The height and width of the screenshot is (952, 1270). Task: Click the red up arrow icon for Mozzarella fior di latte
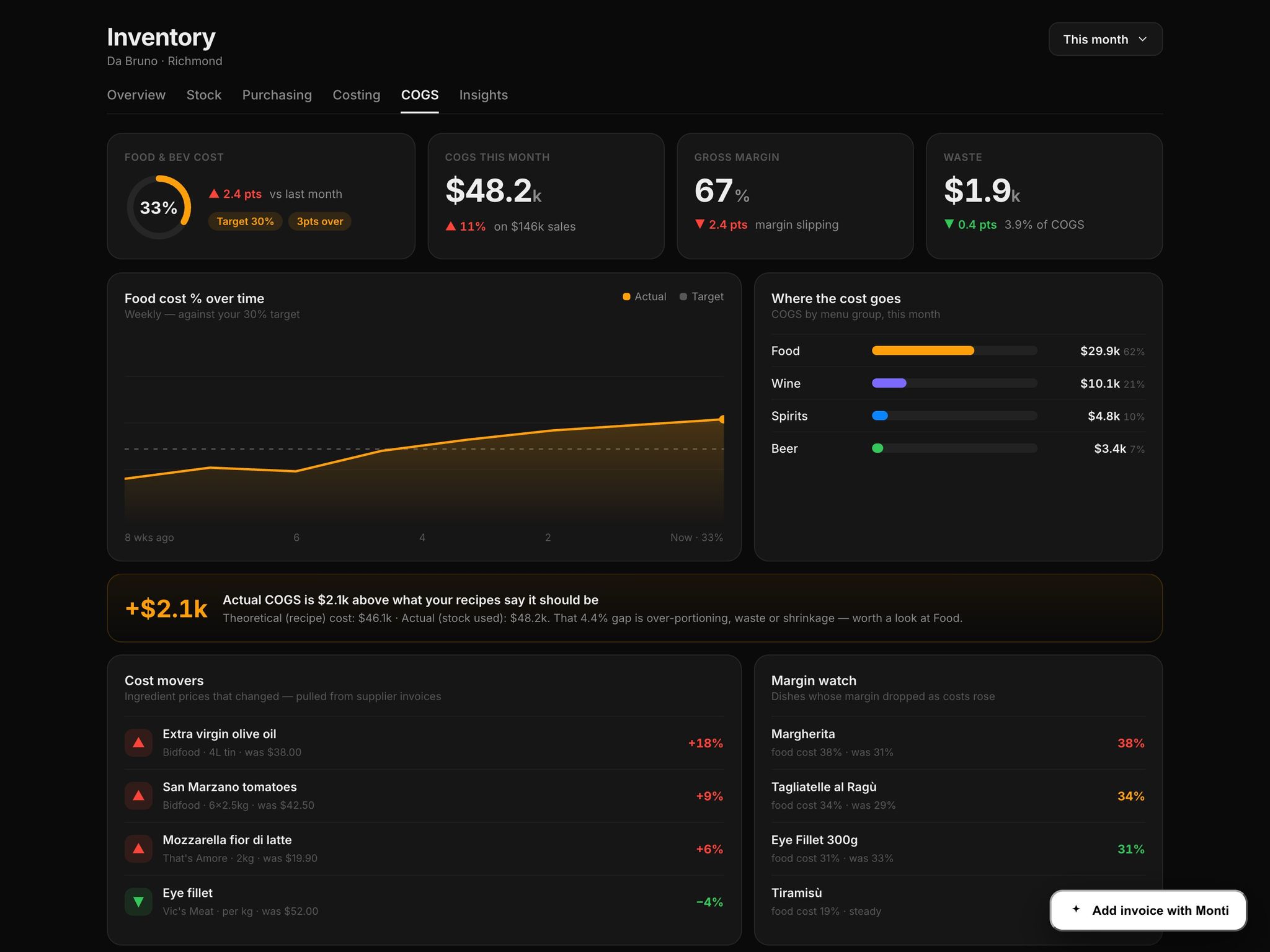pyautogui.click(x=138, y=848)
